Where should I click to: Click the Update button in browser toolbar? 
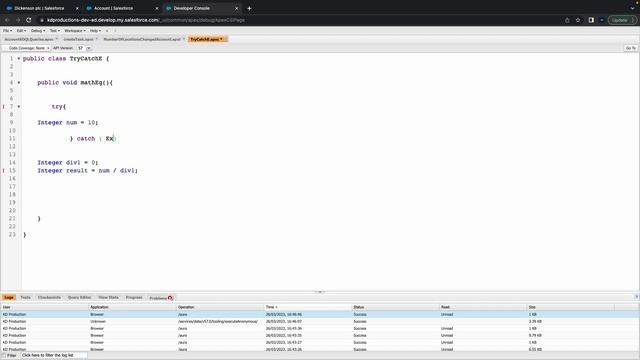(x=622, y=20)
